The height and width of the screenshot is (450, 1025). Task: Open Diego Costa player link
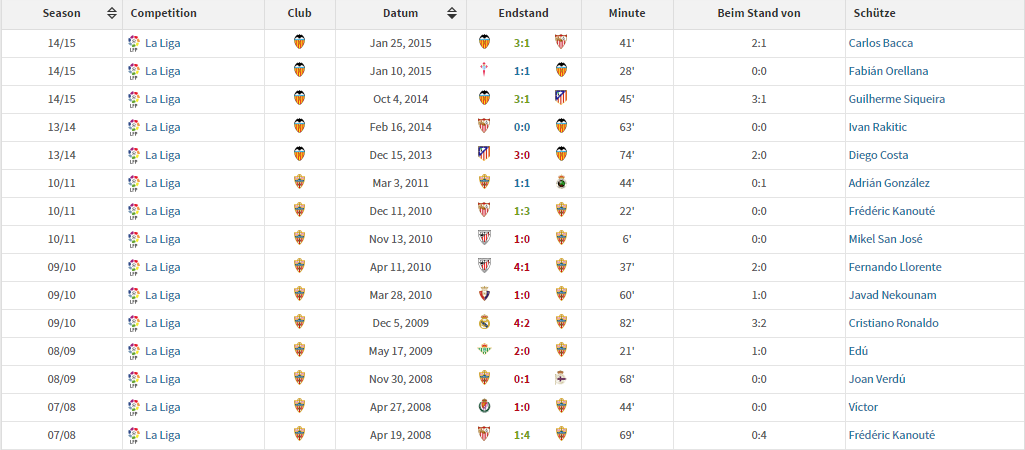pyautogui.click(x=878, y=155)
